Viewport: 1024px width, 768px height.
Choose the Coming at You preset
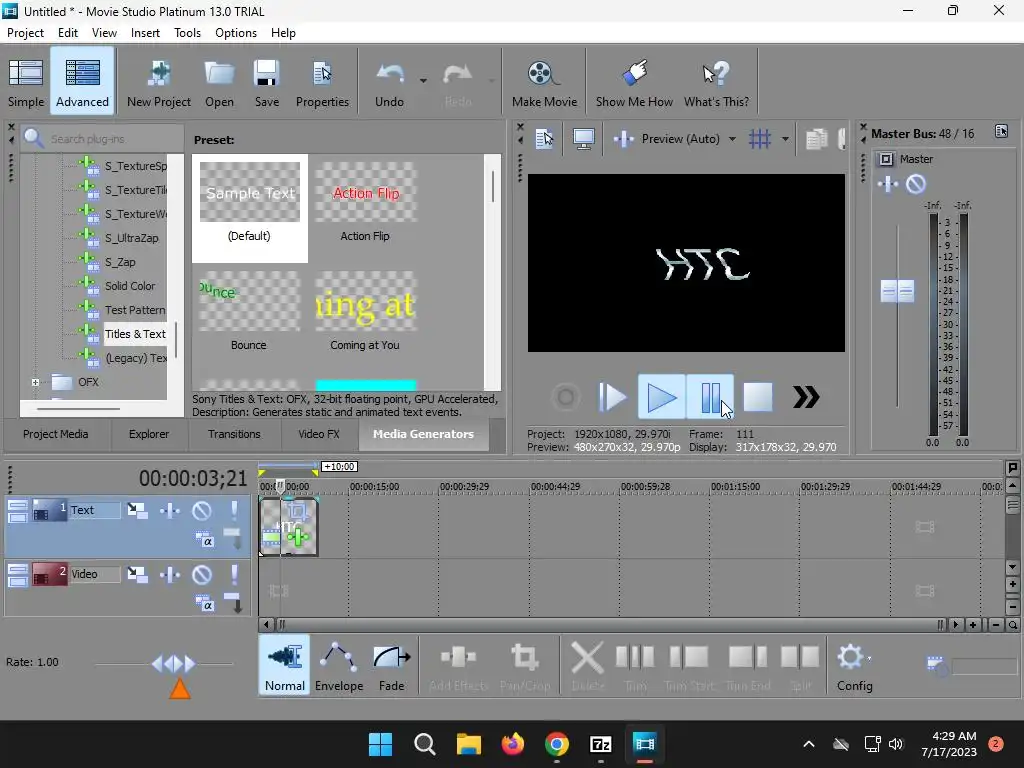click(x=365, y=312)
